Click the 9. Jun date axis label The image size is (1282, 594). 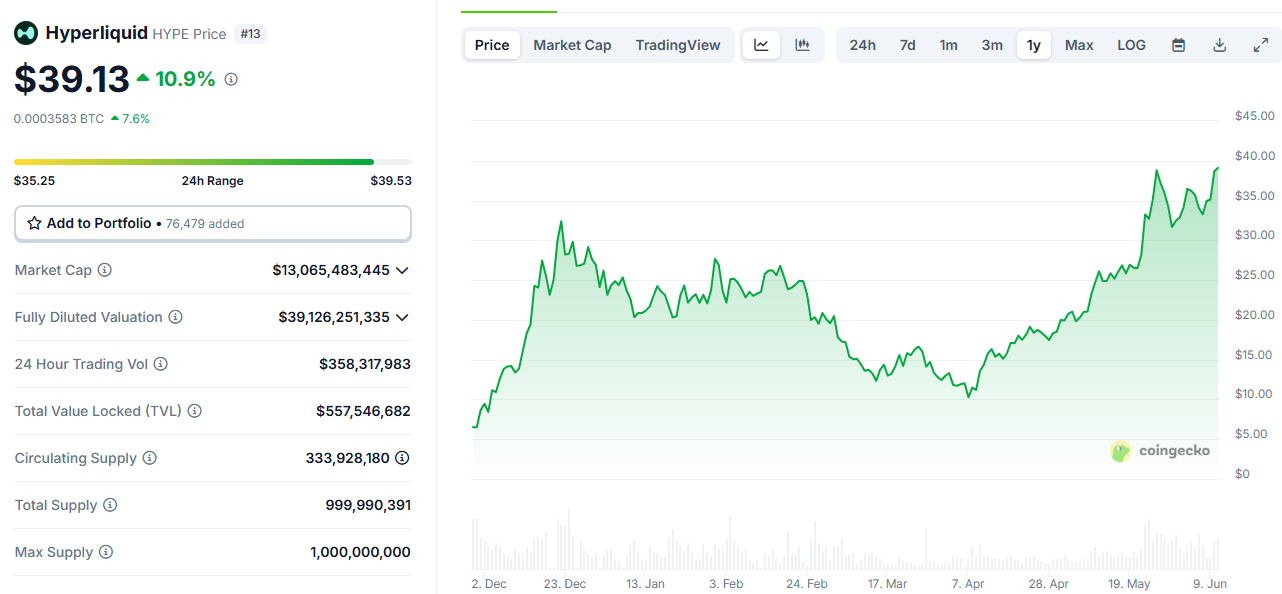[x=1210, y=584]
